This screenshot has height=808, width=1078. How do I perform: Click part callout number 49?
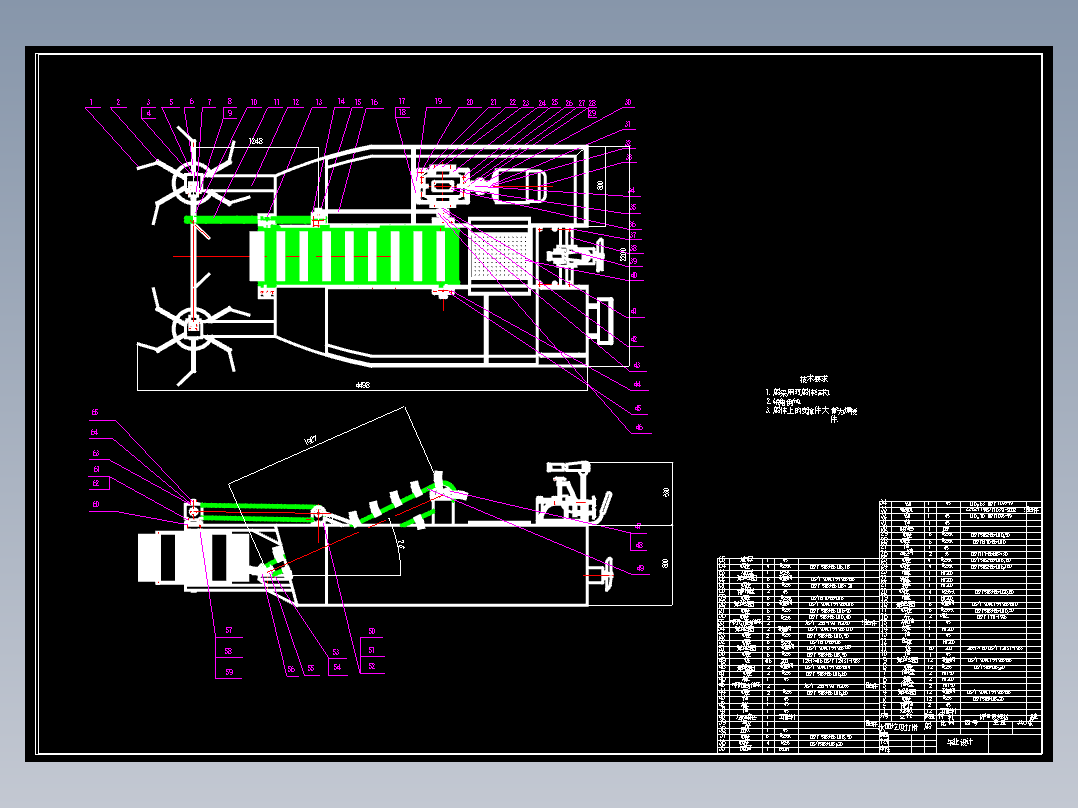641,569
